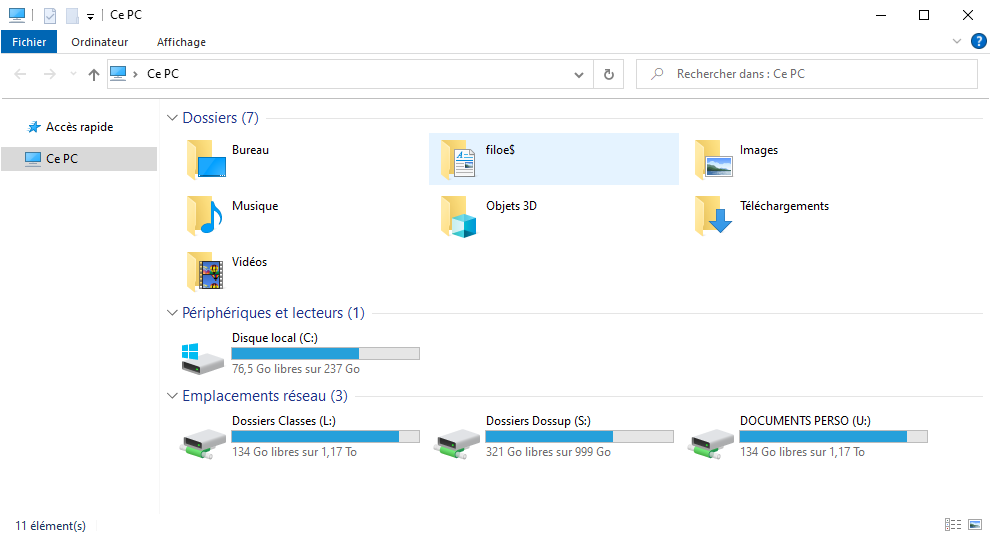Viewport: 991px width, 538px height.
Task: Click "321 Go libres sur 999 Go" text
Action: pos(549,451)
